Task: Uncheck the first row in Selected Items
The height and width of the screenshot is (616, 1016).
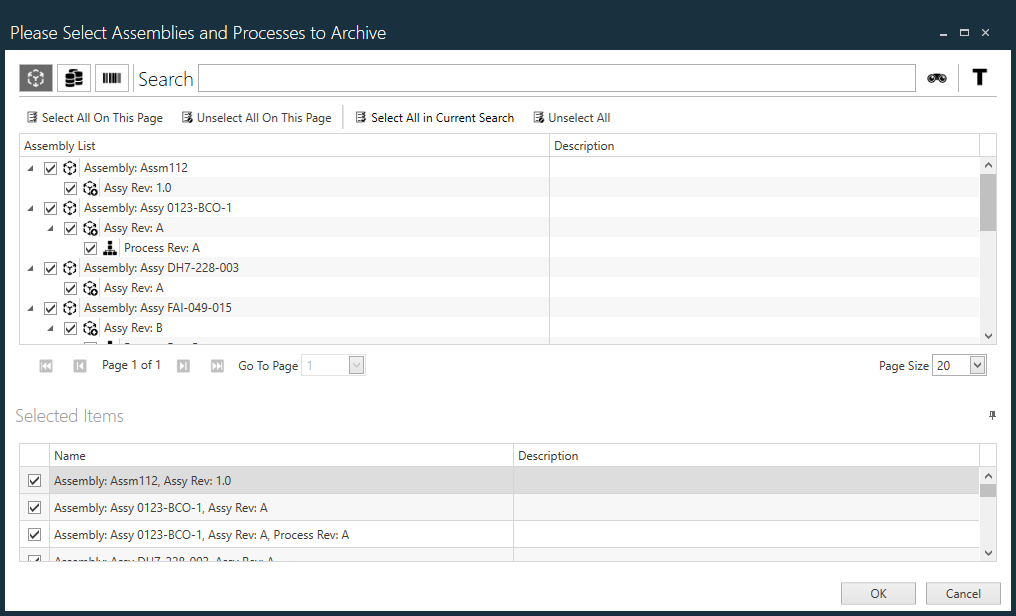Action: [33, 480]
